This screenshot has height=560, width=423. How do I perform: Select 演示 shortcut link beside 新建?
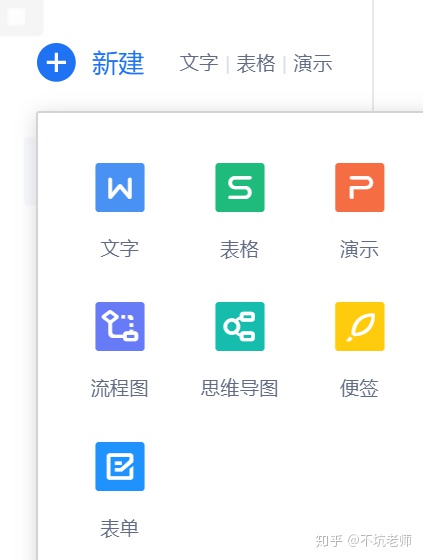point(313,64)
